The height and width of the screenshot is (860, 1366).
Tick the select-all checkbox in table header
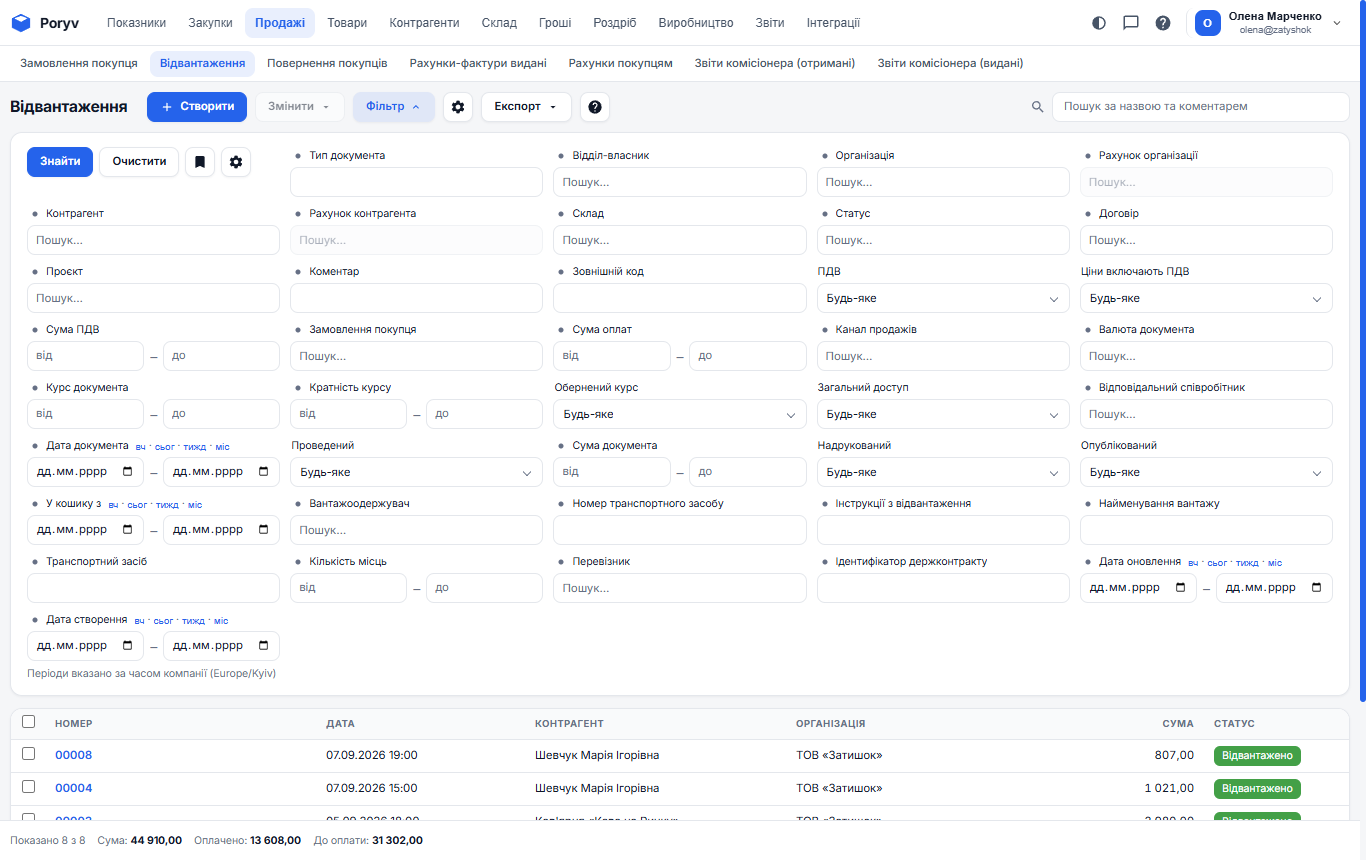(28, 722)
